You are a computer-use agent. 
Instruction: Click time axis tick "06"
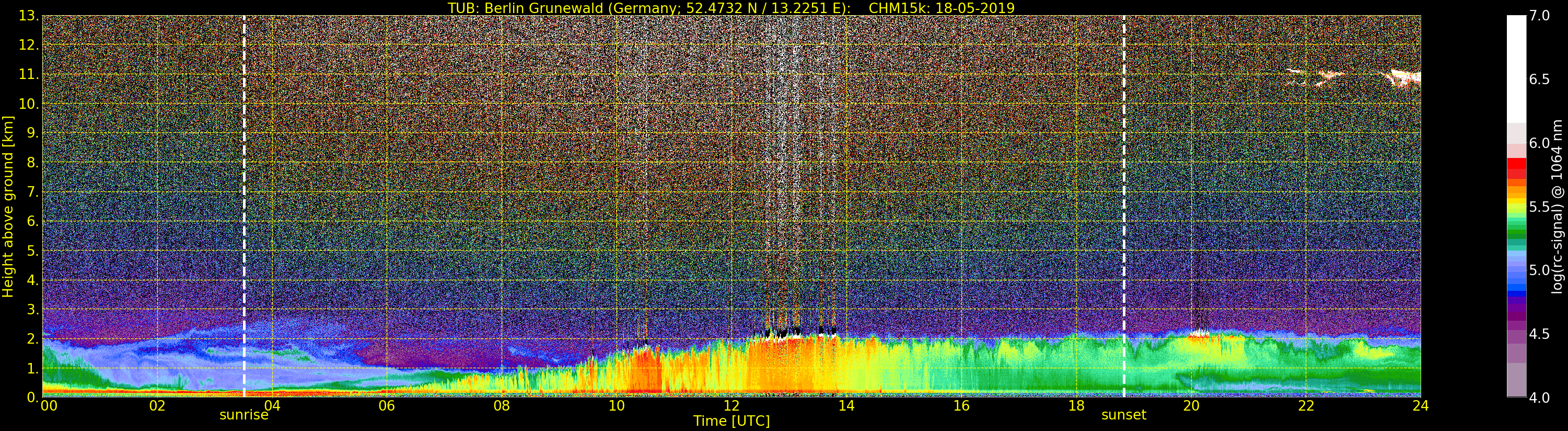[387, 406]
